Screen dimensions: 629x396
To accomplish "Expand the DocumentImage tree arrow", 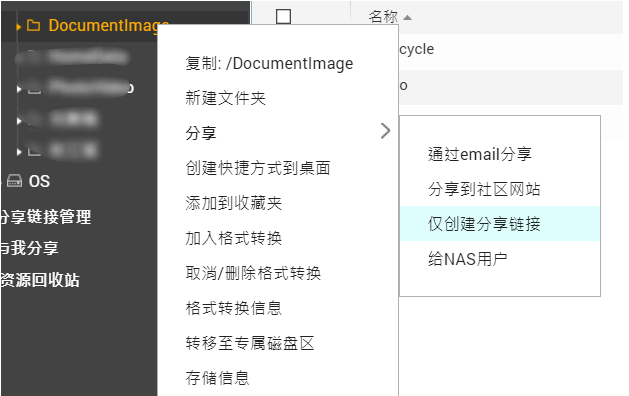I will pos(18,27).
